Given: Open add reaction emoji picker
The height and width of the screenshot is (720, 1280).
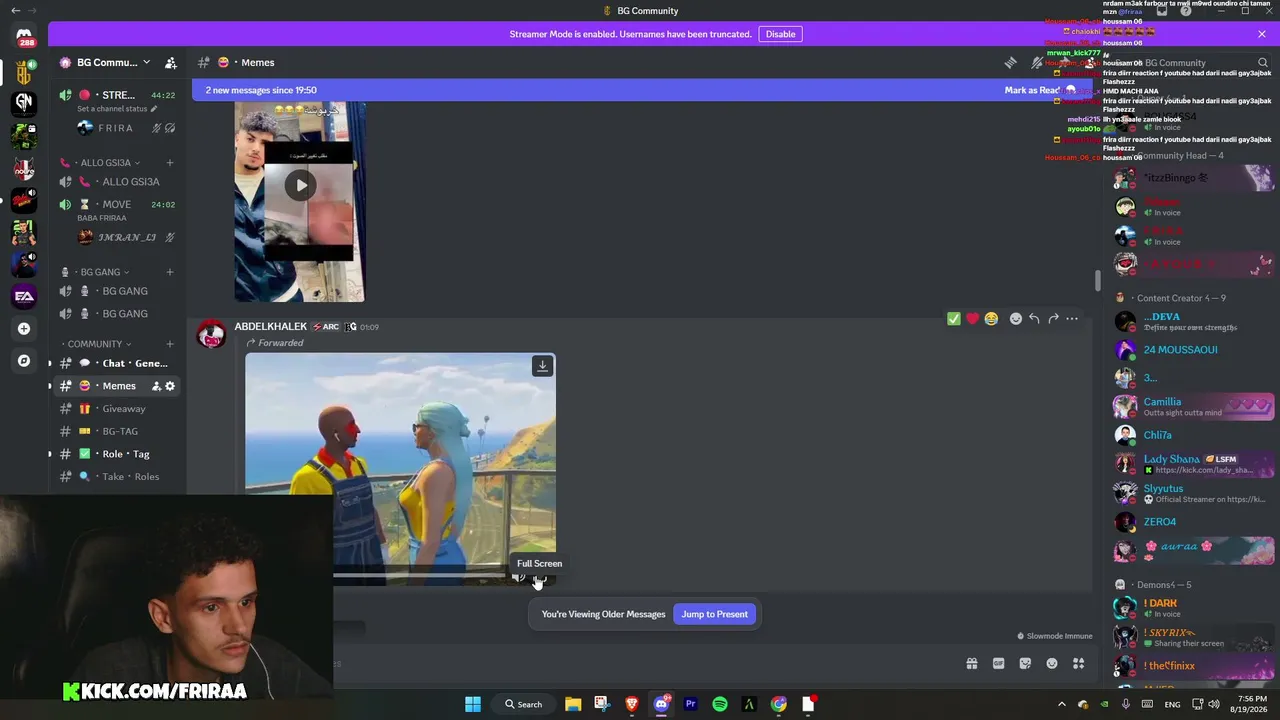Looking at the screenshot, I should [1015, 319].
